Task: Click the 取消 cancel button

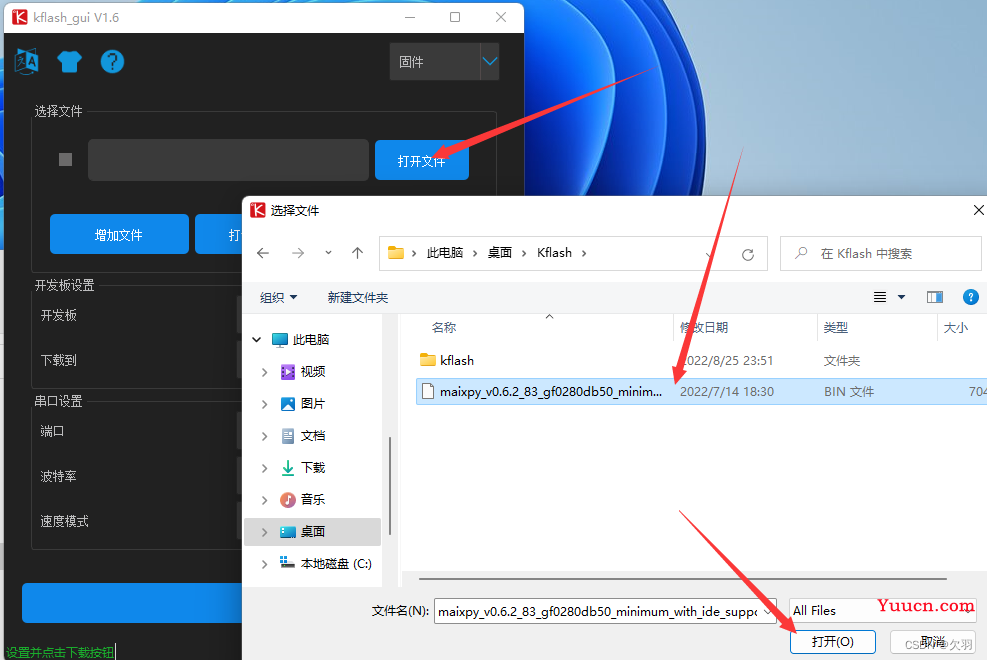Action: coord(932,642)
